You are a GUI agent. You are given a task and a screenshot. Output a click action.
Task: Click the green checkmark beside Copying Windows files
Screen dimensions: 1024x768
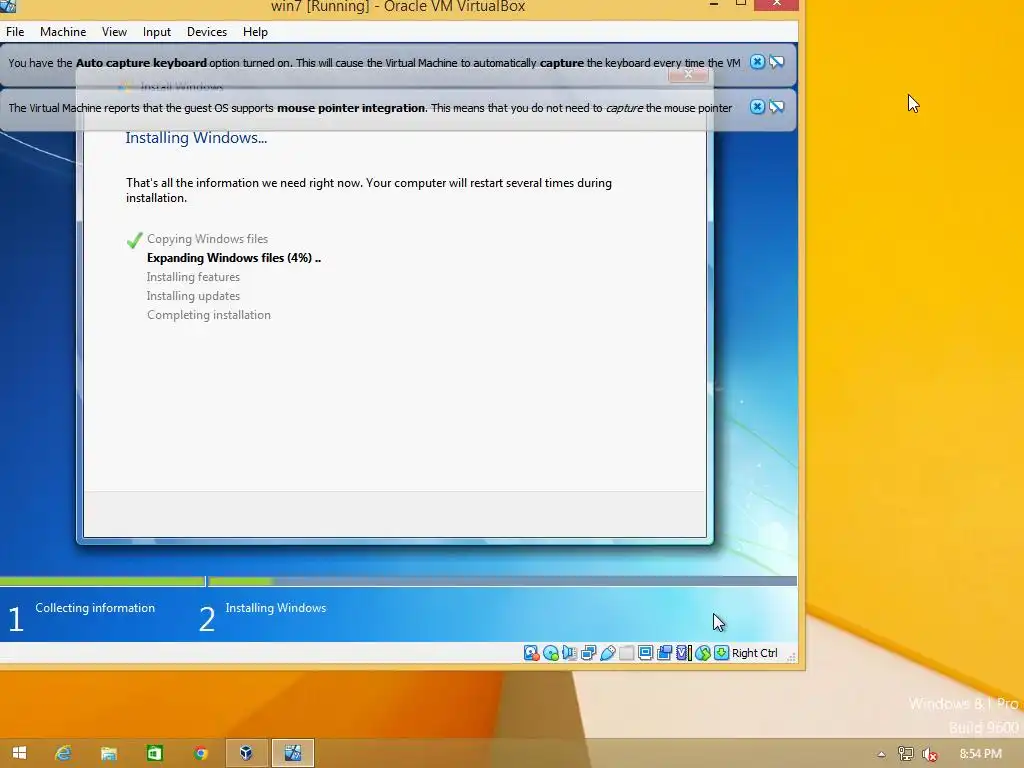point(135,240)
